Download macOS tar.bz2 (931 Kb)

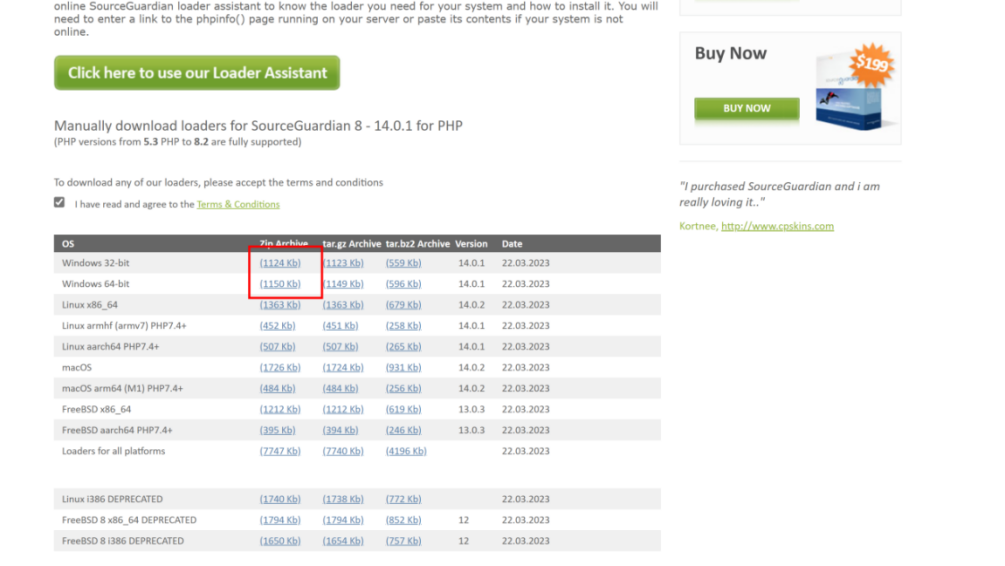tap(403, 368)
